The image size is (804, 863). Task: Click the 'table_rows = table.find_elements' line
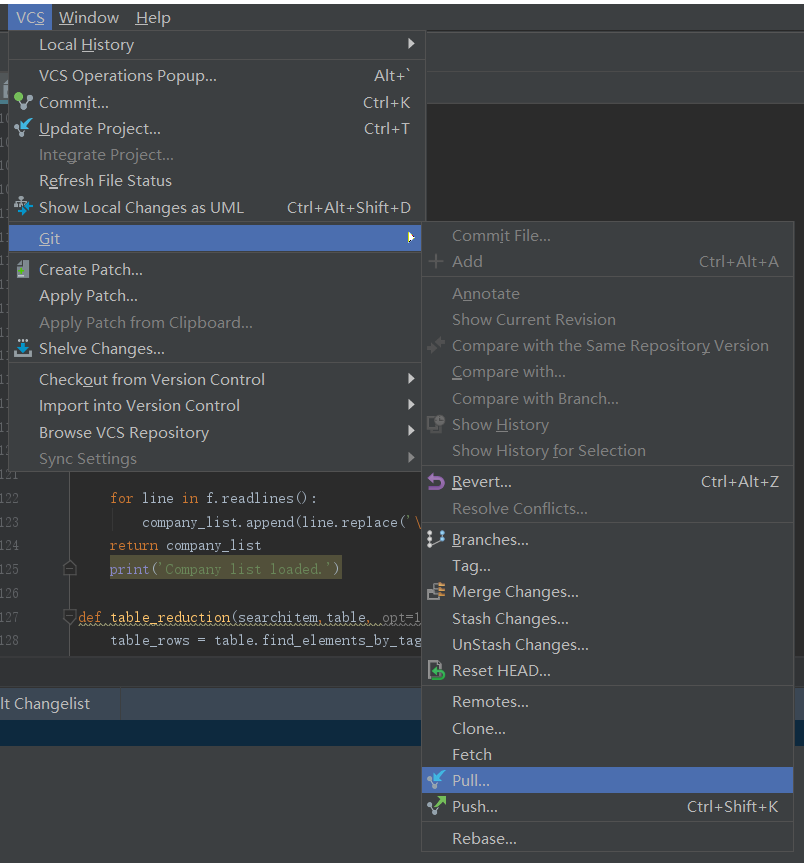(266, 641)
